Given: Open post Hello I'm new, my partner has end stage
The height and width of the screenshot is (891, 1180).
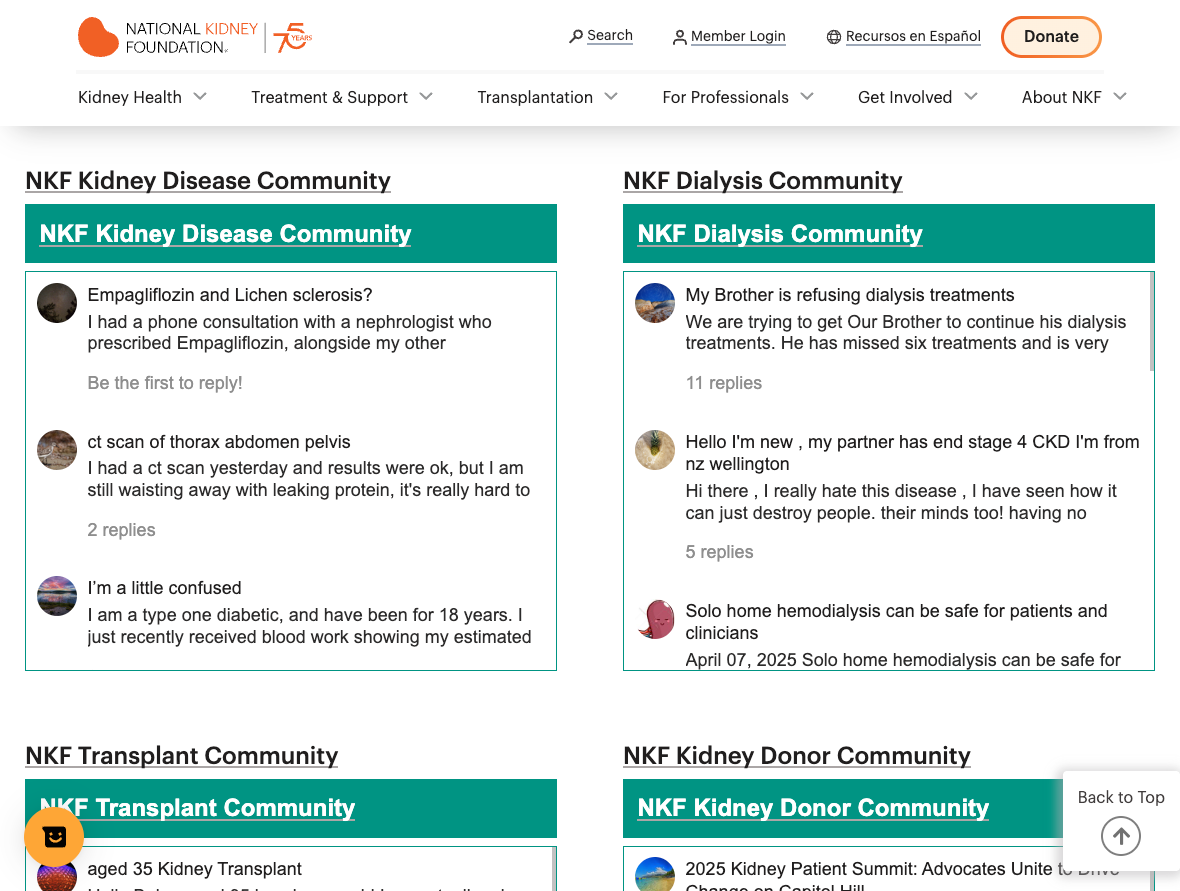Looking at the screenshot, I should tap(912, 452).
